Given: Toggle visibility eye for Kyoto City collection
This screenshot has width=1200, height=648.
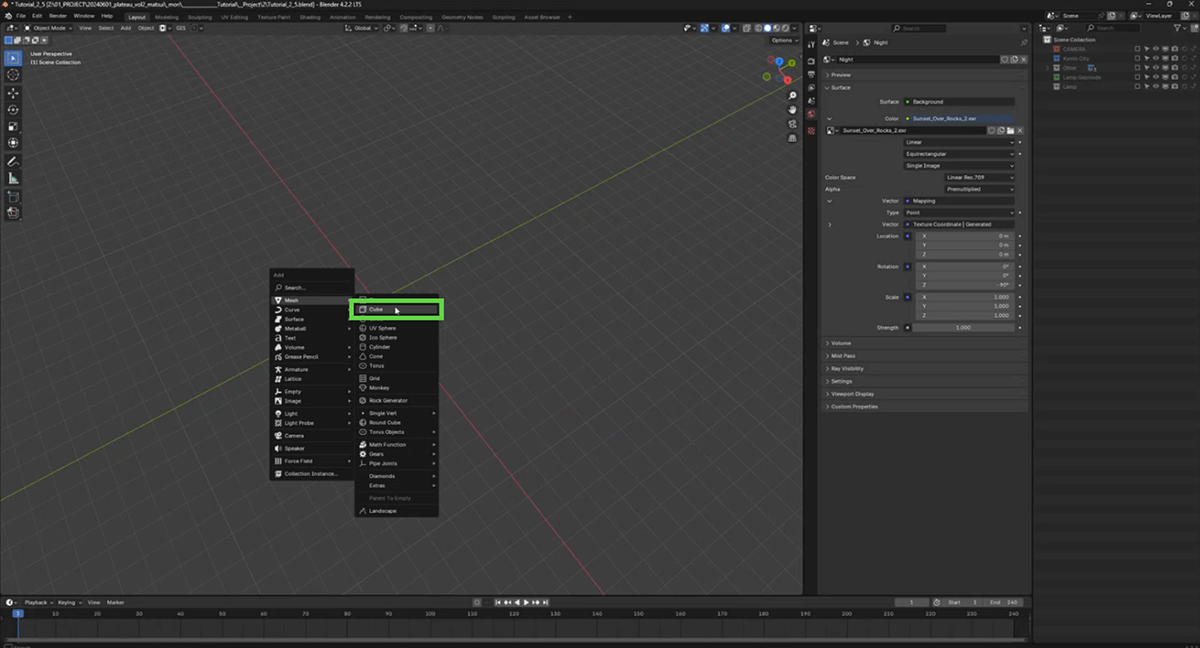Looking at the screenshot, I should tap(1155, 58).
